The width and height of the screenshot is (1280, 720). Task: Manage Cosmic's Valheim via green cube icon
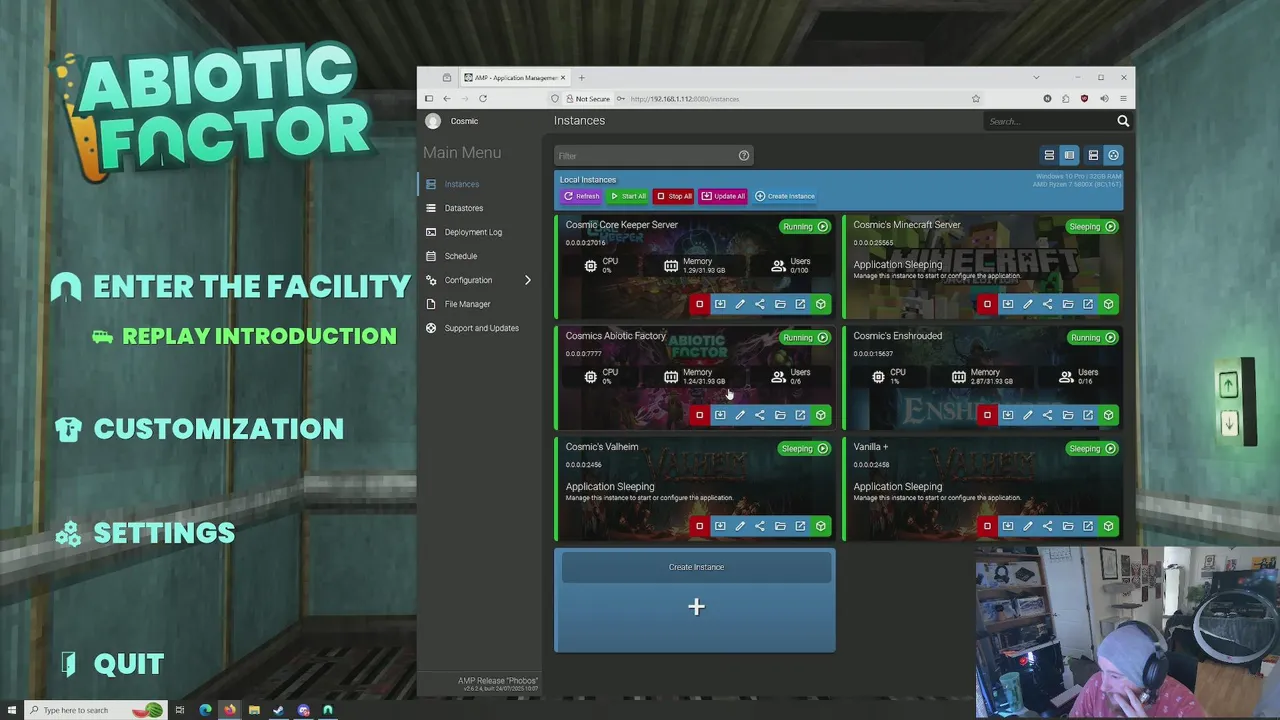point(820,526)
